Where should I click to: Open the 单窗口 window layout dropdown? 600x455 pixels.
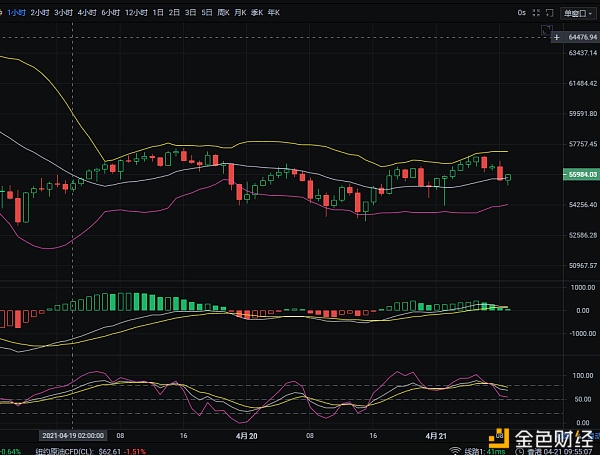point(578,13)
